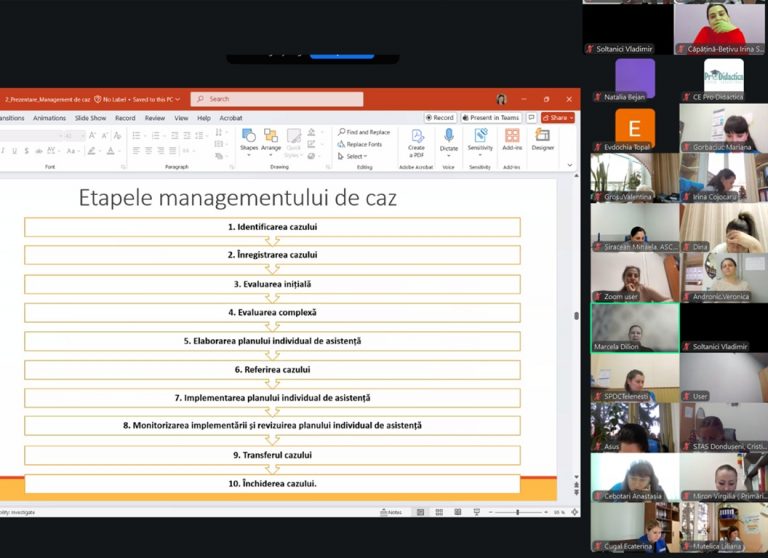The image size is (768, 558).
Task: Open the Shapes gallery
Action: pos(248,139)
